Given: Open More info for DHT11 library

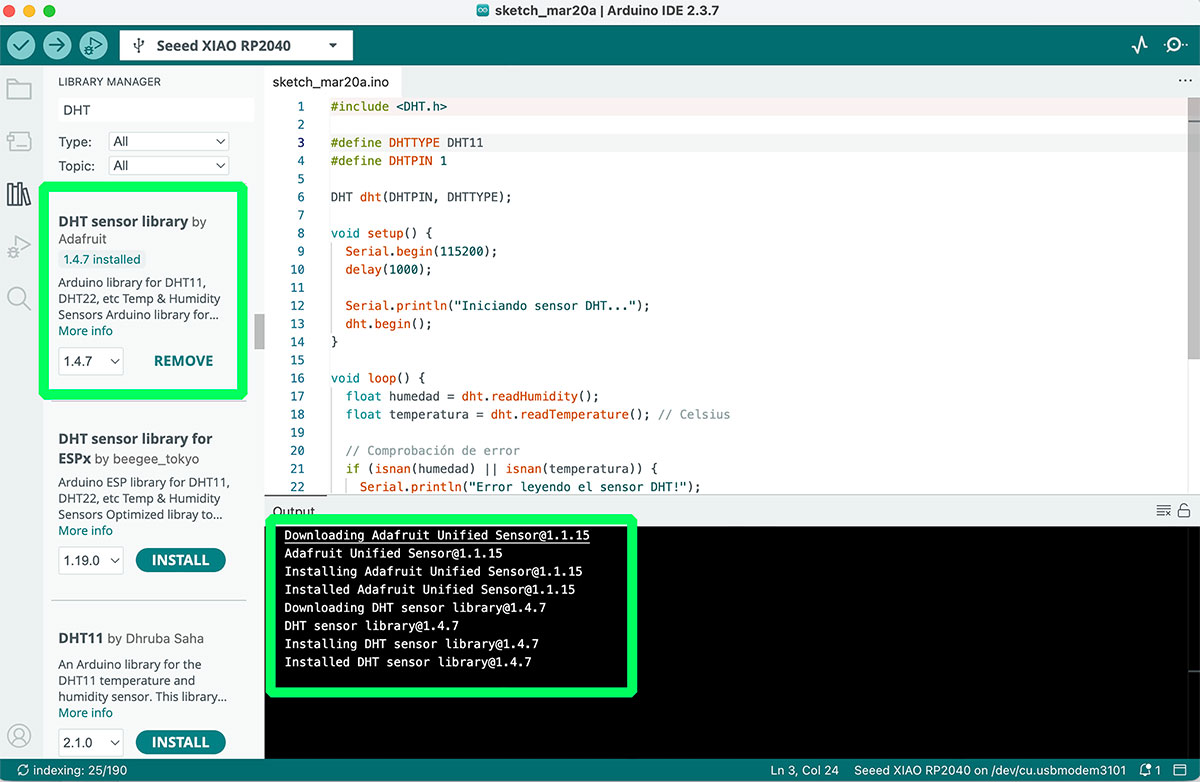Looking at the screenshot, I should 85,713.
